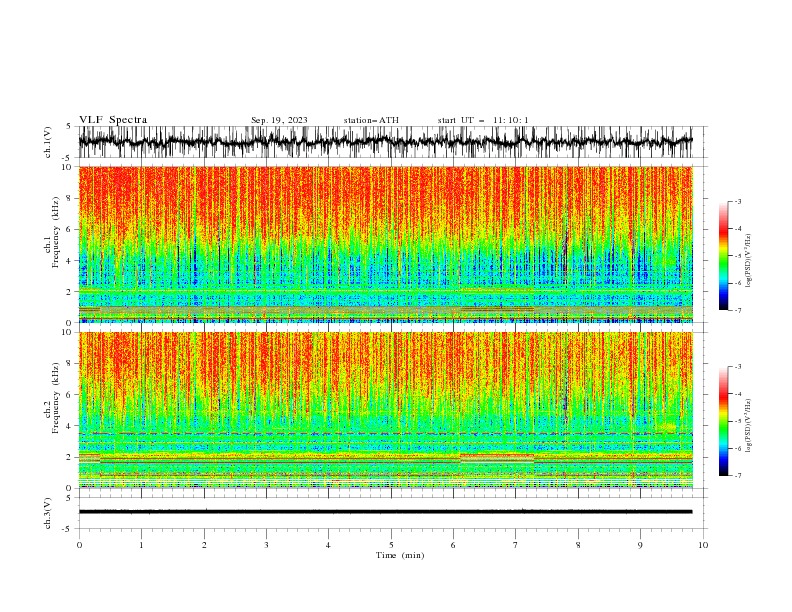Click time axis tick label '0'
The height and width of the screenshot is (612, 792).
79,545
